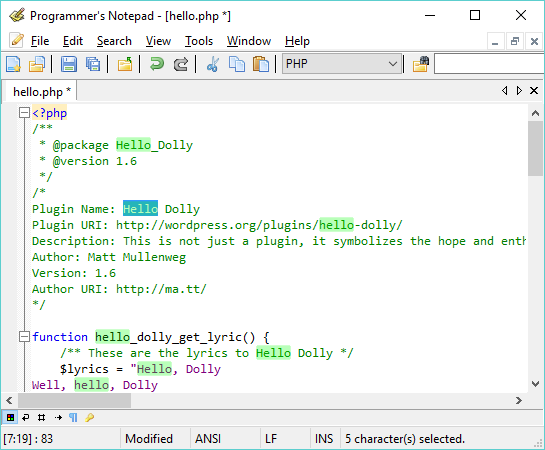
Task: Toggle end-of-line pilcrow marker
Action: click(73, 417)
